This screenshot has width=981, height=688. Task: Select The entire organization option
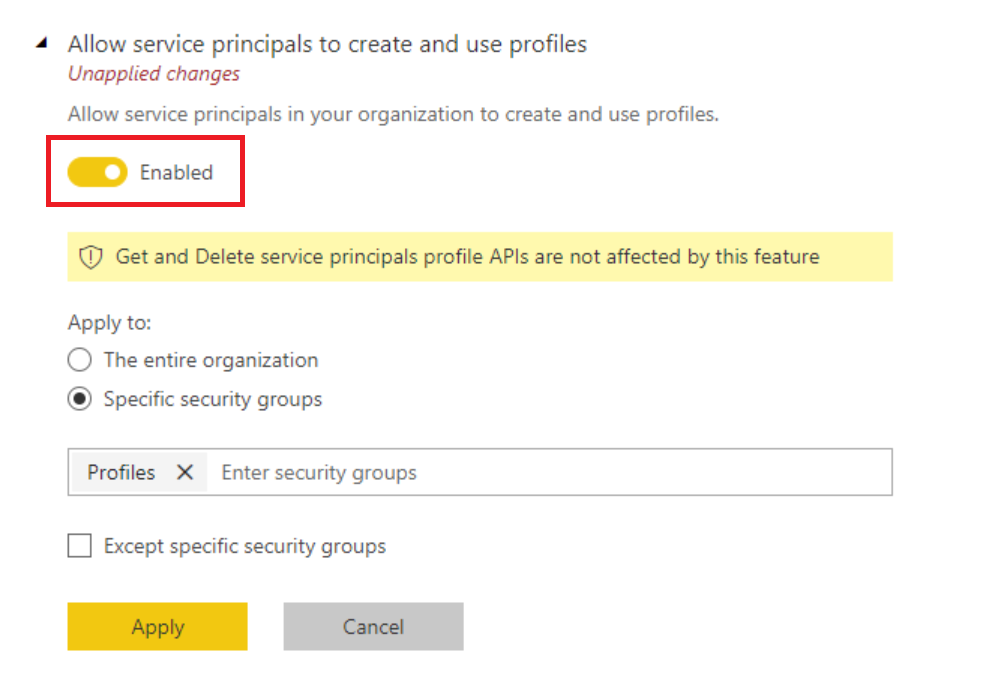point(79,360)
